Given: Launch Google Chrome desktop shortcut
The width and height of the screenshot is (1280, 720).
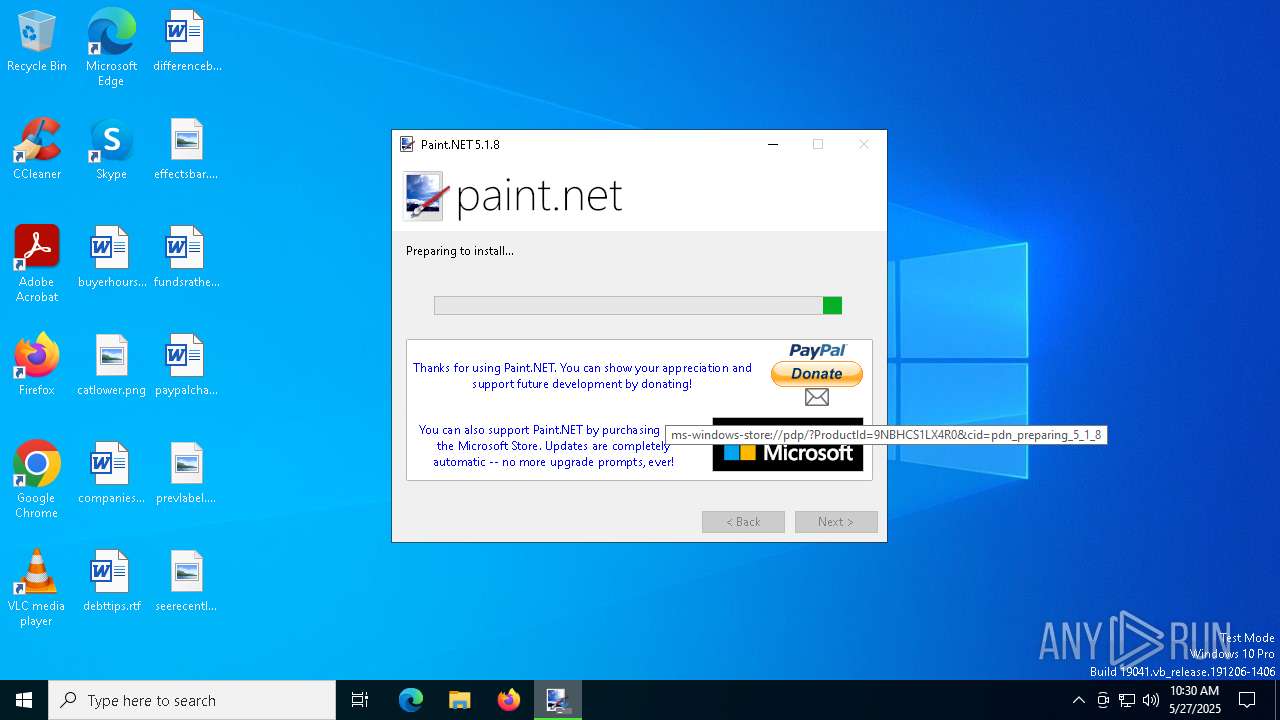Looking at the screenshot, I should [x=37, y=480].
